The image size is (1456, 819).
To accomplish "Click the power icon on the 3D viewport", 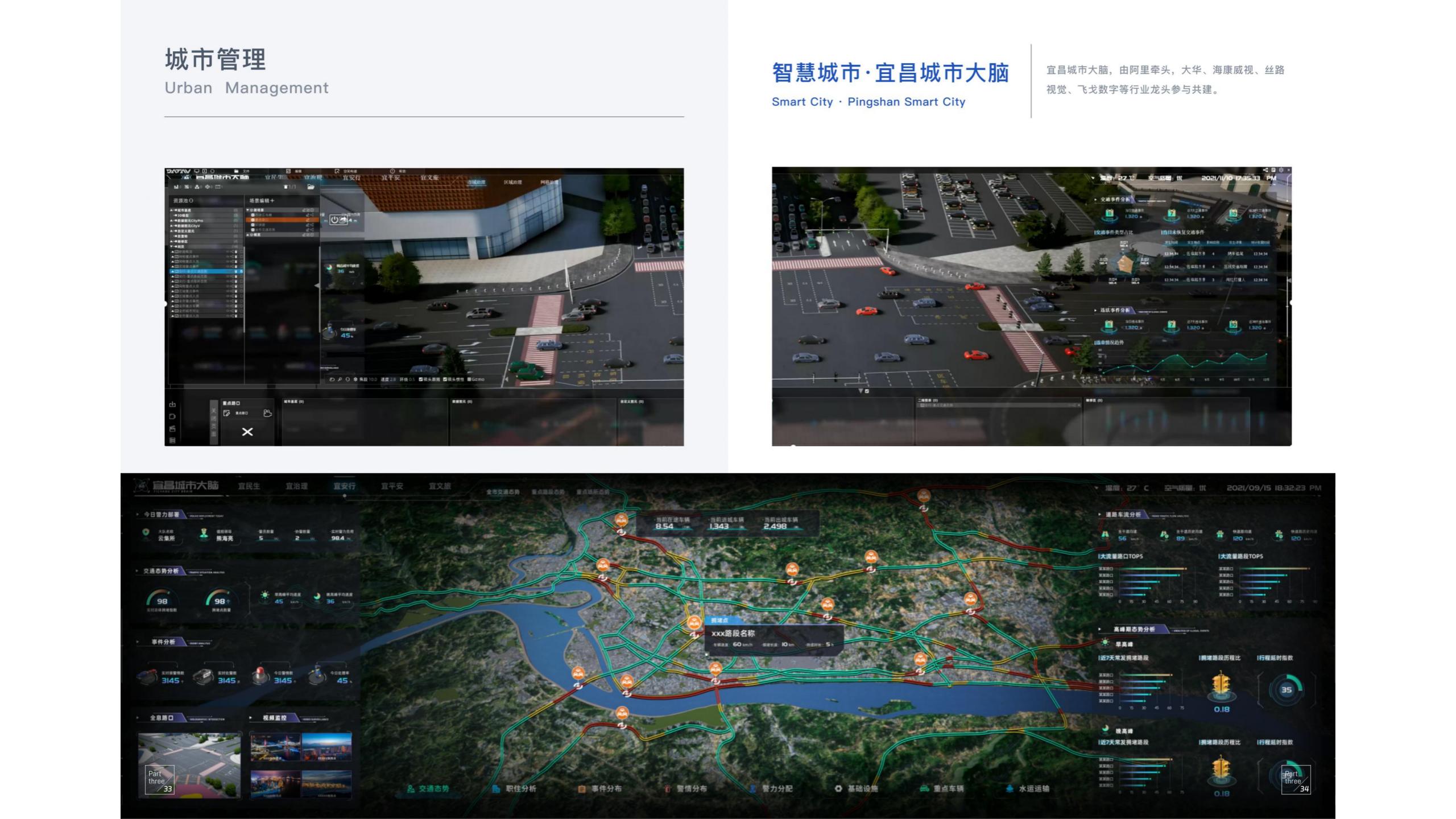I will tap(334, 220).
